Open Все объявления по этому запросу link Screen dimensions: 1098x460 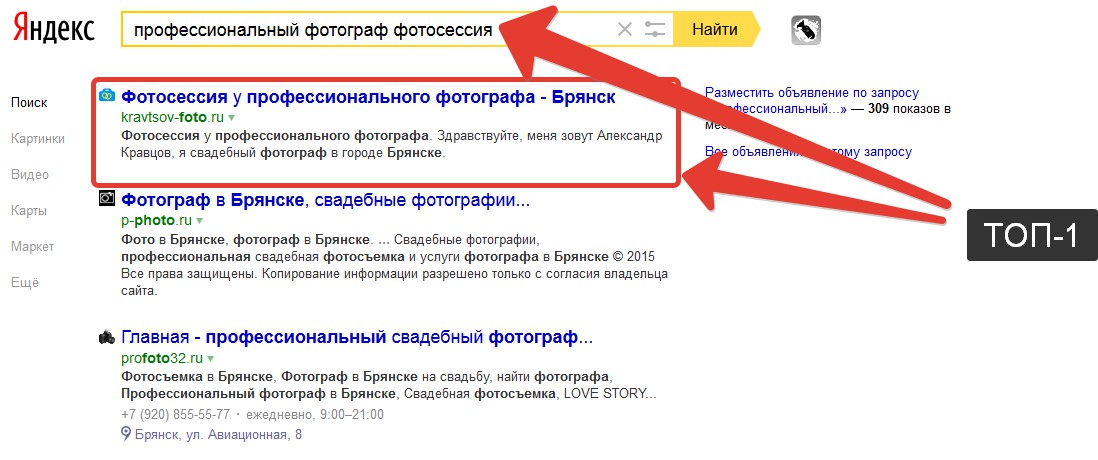coord(809,152)
